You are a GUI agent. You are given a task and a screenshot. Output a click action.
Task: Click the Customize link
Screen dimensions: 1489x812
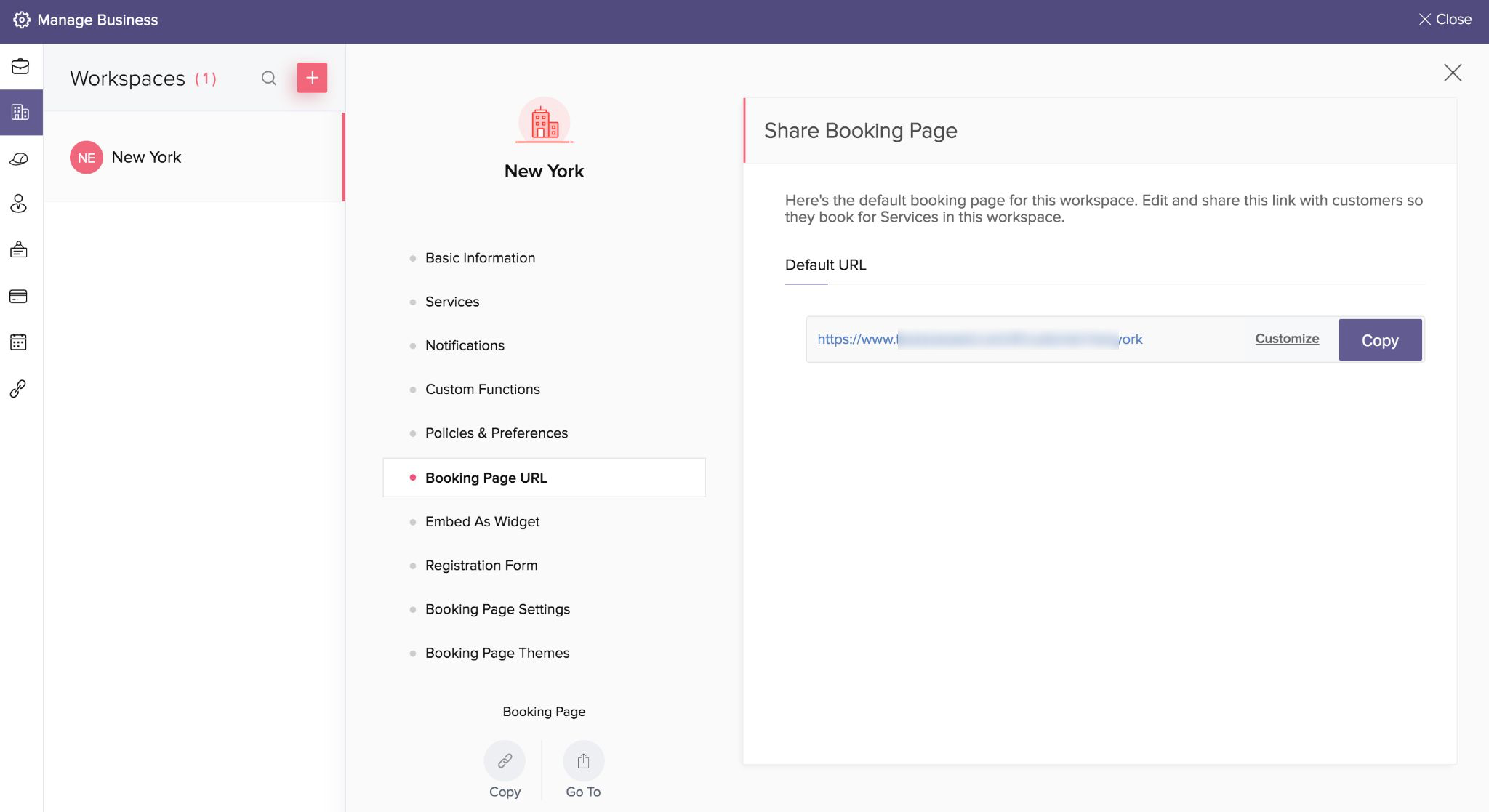point(1287,339)
